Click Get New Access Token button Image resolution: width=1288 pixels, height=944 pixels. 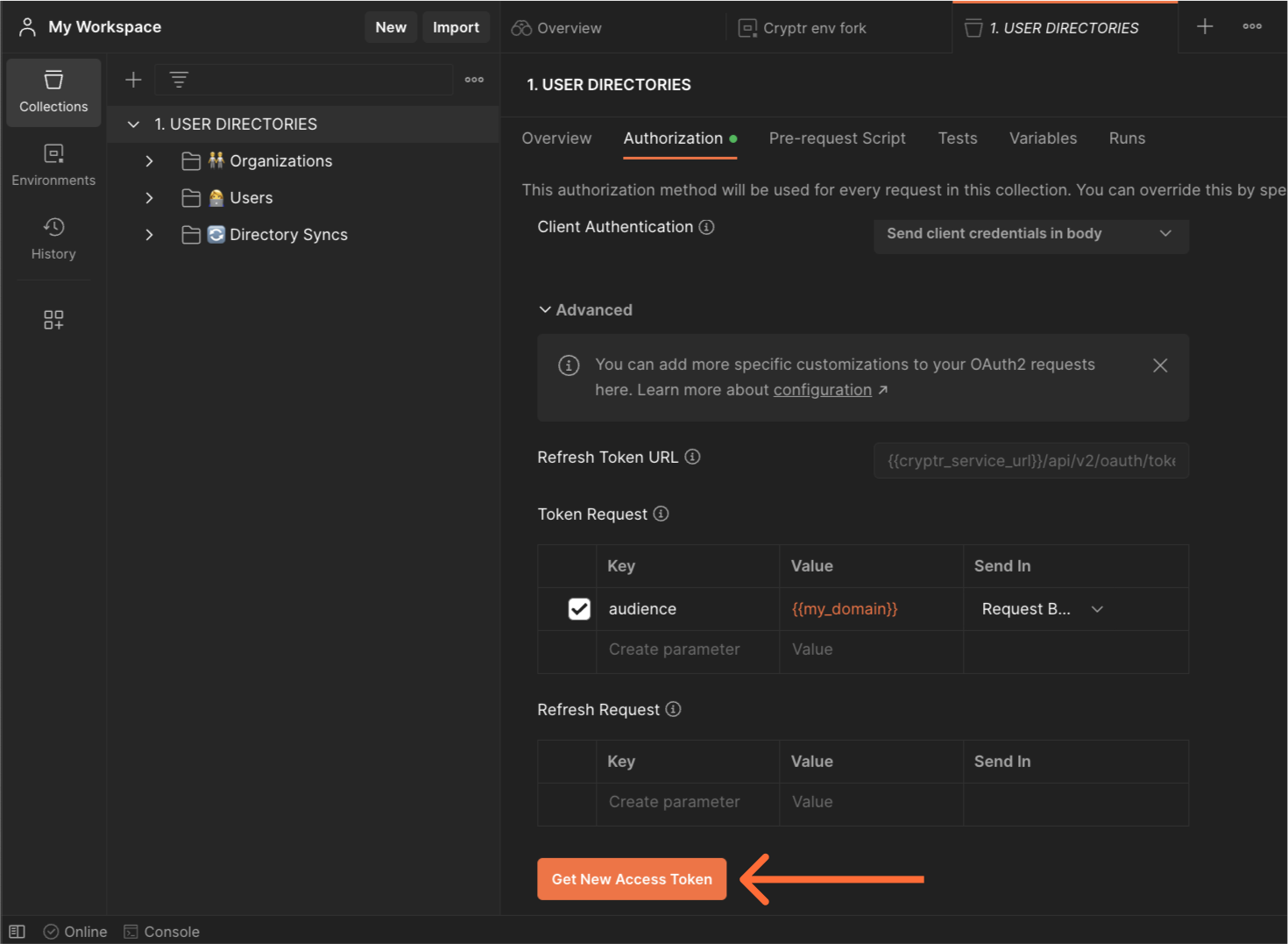[632, 879]
